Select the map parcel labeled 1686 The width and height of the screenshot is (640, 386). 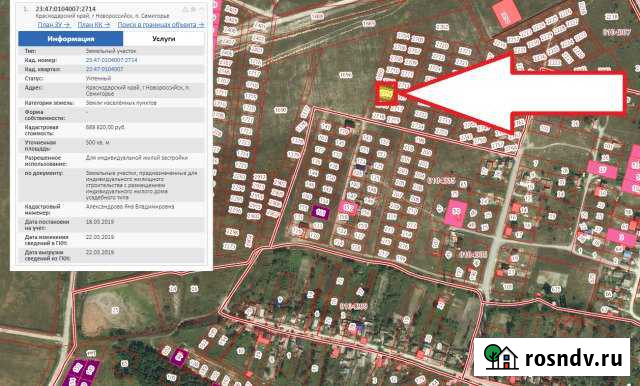pos(346,75)
